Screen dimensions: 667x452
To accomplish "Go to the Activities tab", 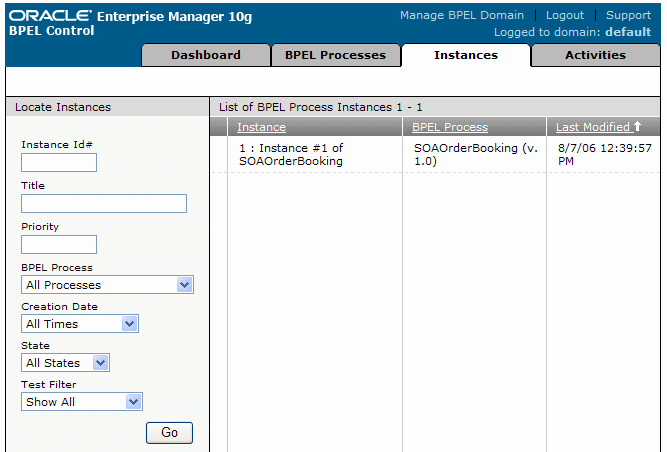I will [596, 55].
